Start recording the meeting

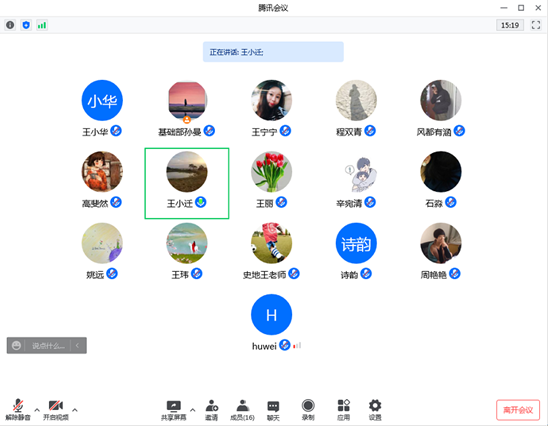(x=308, y=410)
